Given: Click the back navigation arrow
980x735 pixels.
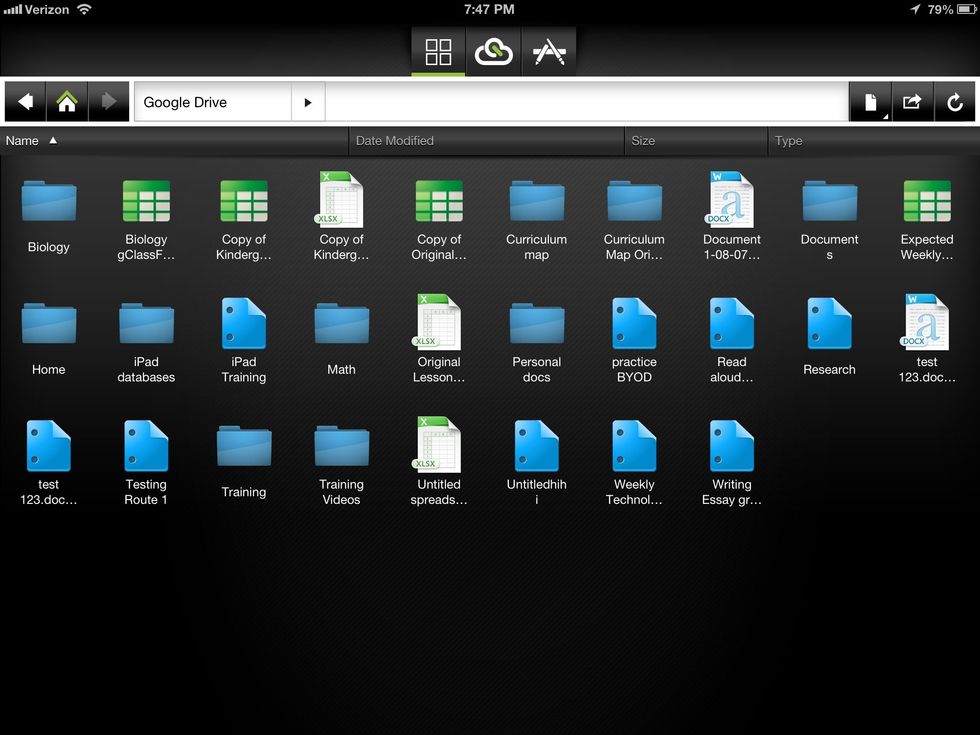Looking at the screenshot, I should point(25,102).
